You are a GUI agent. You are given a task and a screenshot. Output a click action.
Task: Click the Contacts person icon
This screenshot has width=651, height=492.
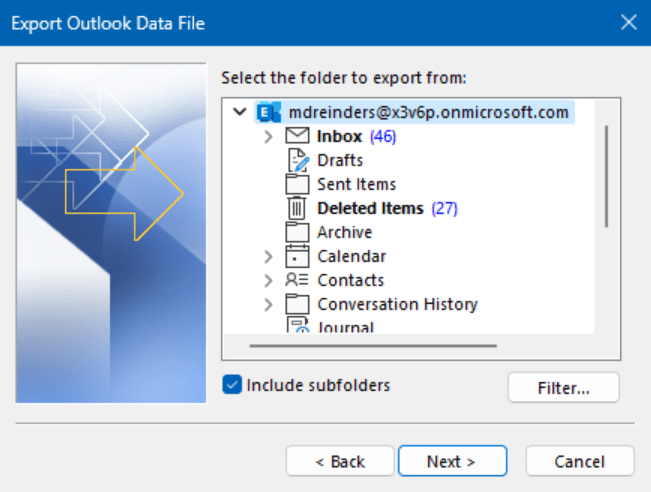[297, 280]
